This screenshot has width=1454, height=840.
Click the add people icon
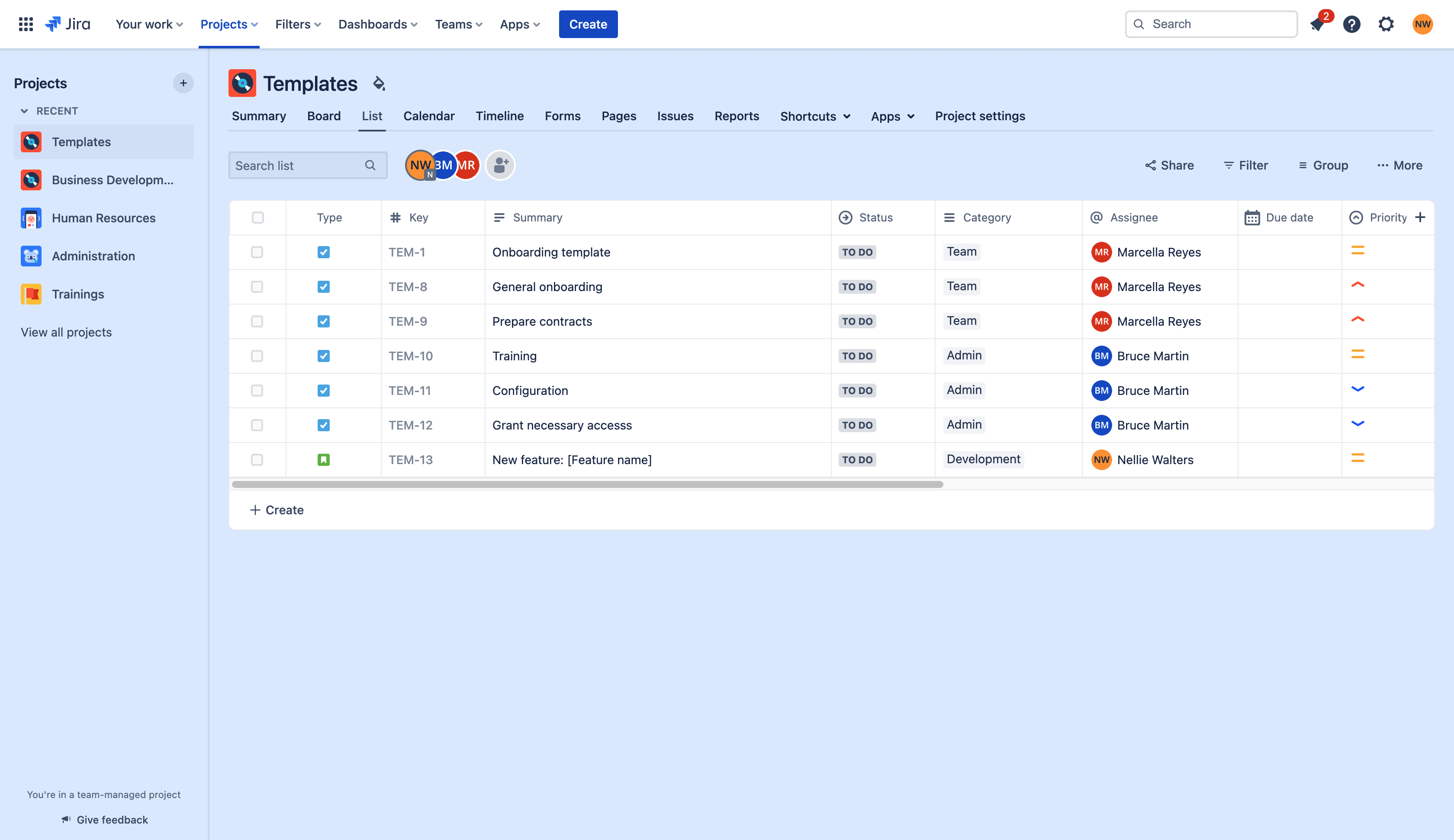pos(500,166)
